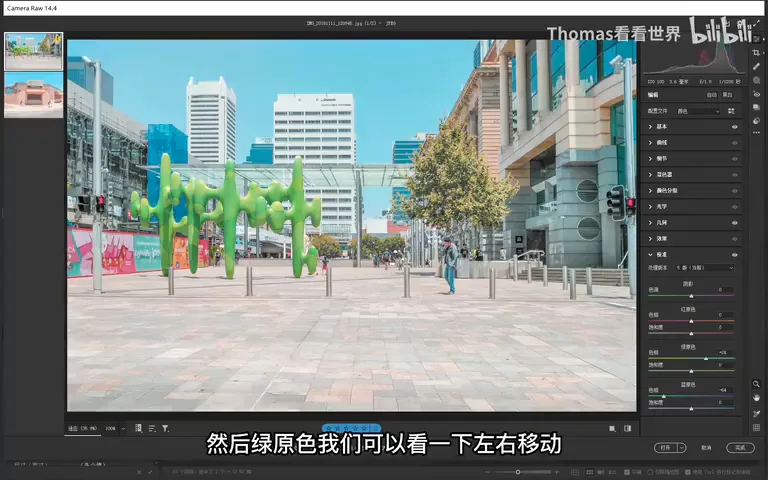Select the Zoom magnifier tool

pos(756,384)
